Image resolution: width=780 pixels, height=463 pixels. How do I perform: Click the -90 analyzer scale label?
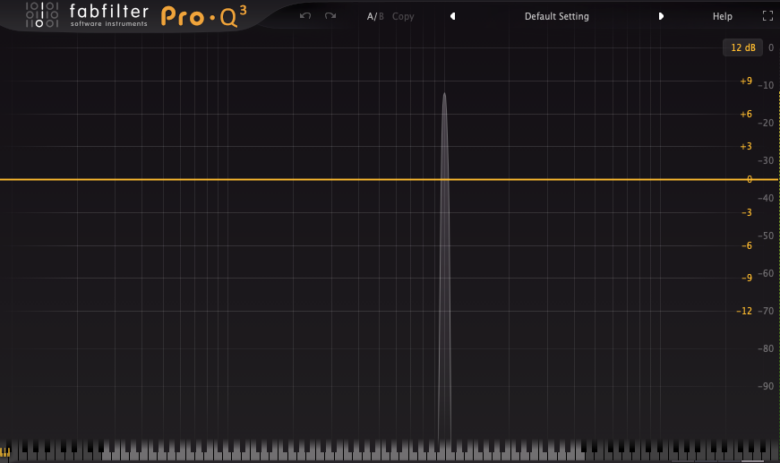[x=767, y=386]
